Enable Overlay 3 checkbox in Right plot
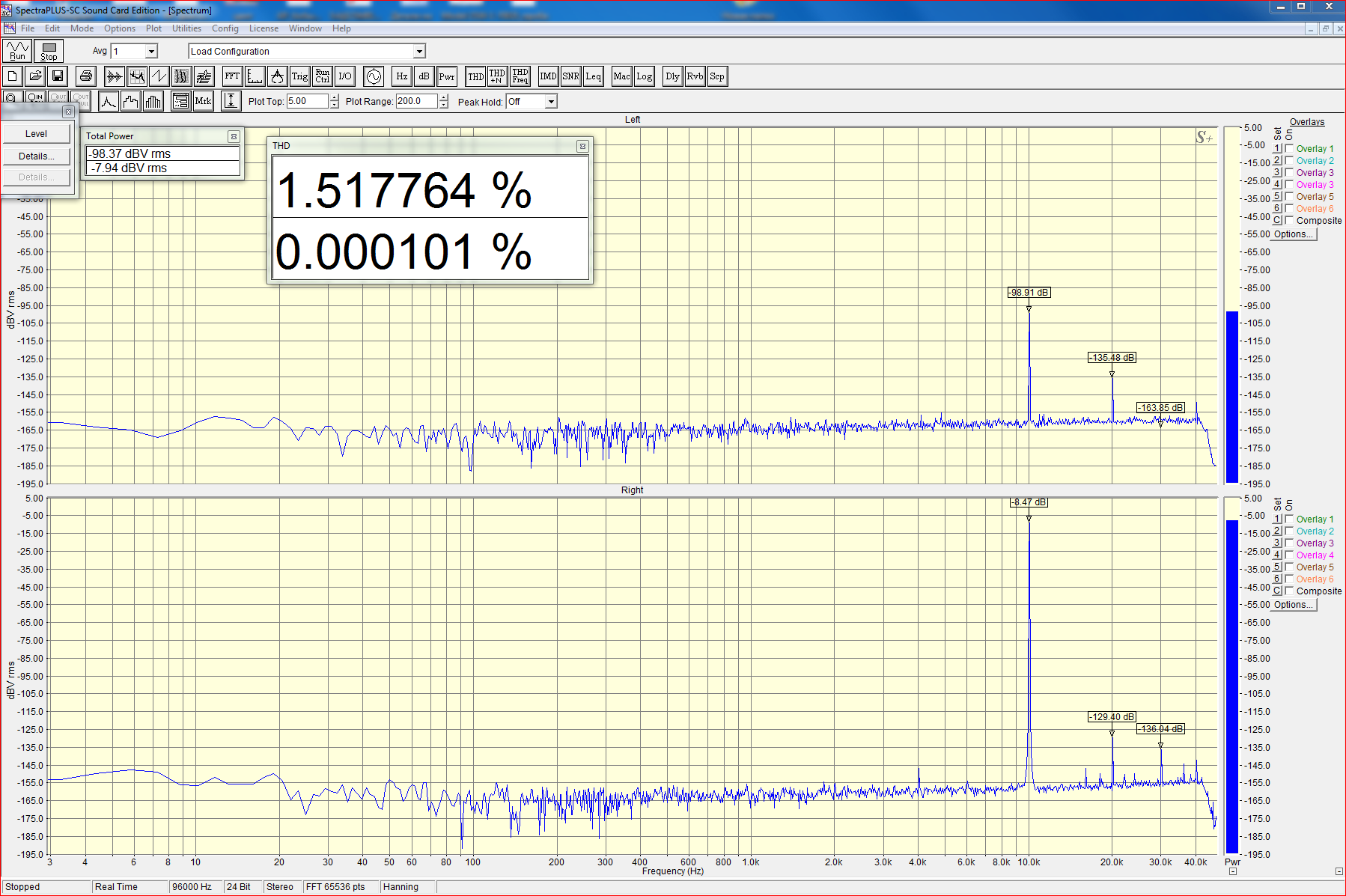Viewport: 1346px width, 896px height. 1289,543
